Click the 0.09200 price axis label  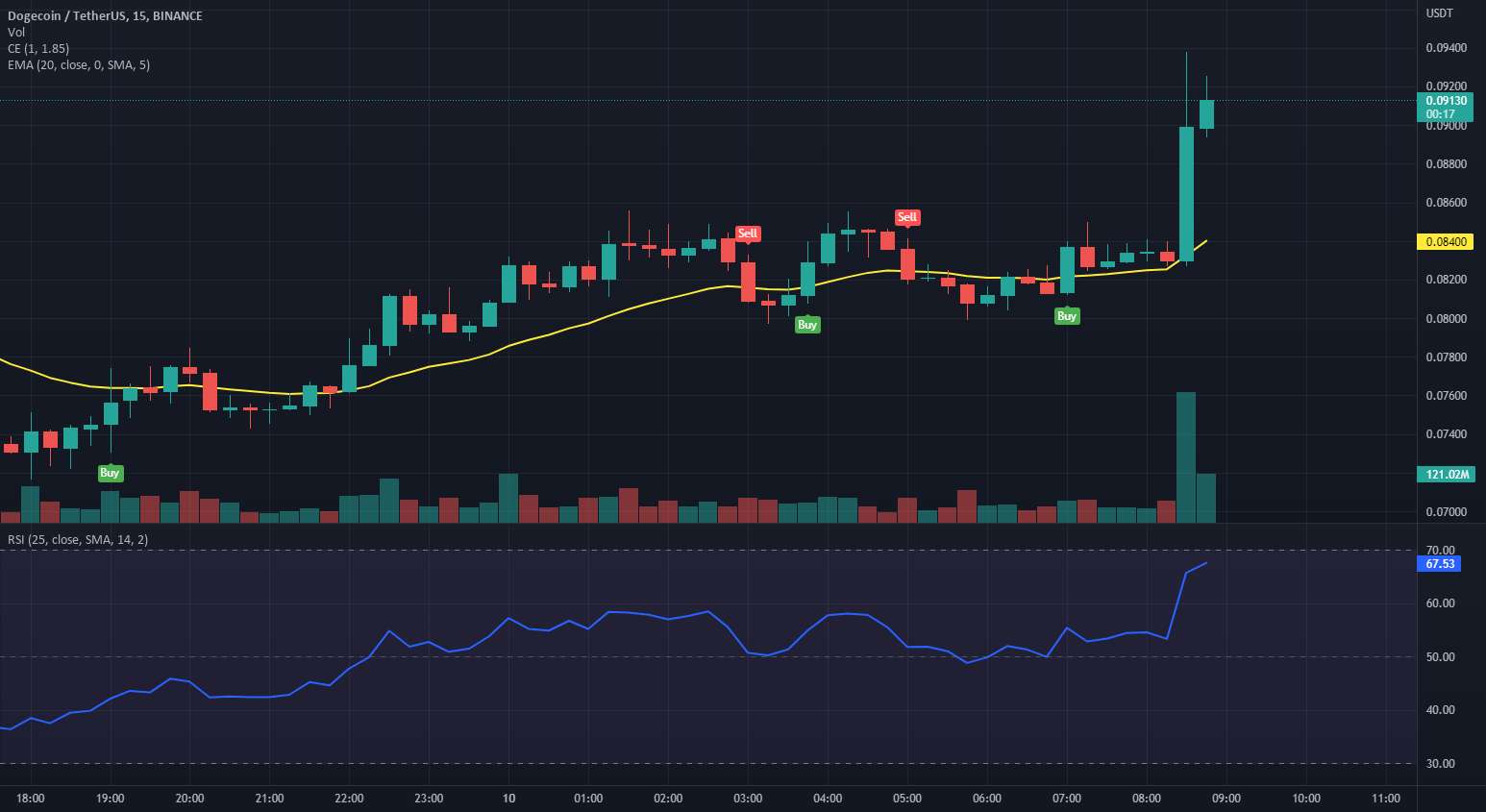[x=1446, y=86]
